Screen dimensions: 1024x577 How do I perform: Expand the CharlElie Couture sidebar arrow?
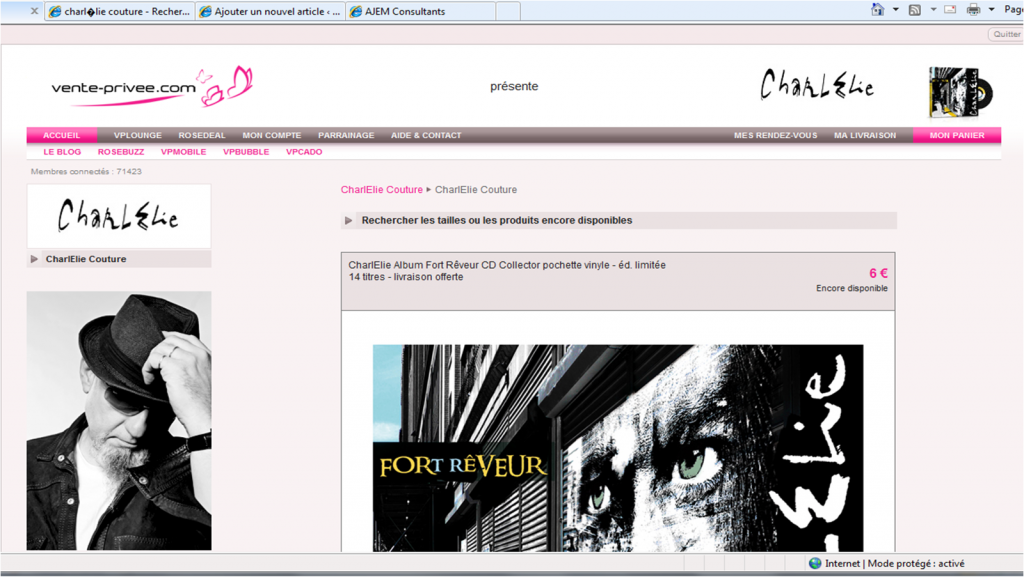[x=34, y=259]
